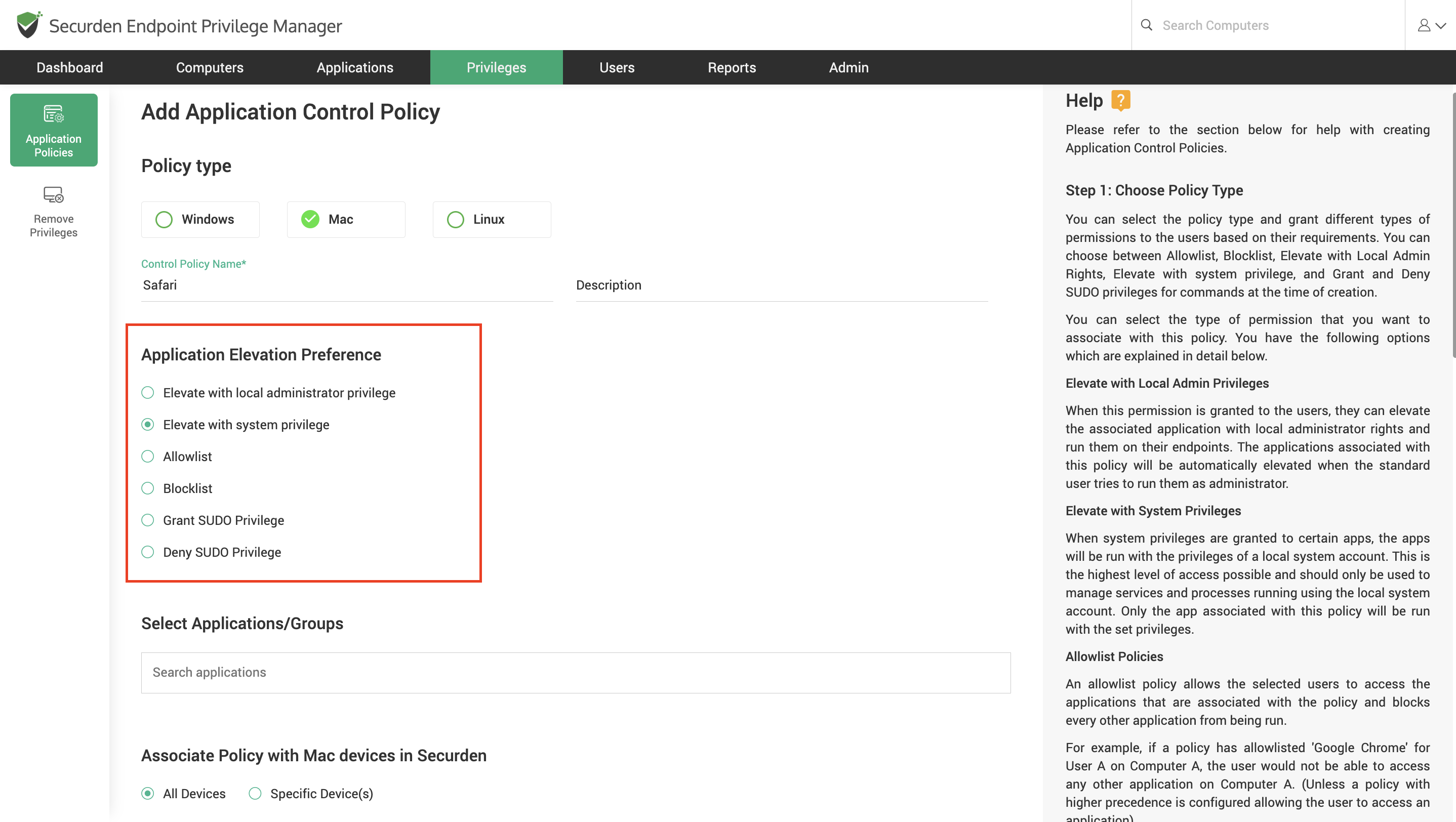The image size is (1456, 822).
Task: Open Application Policies sidebar item
Action: pos(54,130)
